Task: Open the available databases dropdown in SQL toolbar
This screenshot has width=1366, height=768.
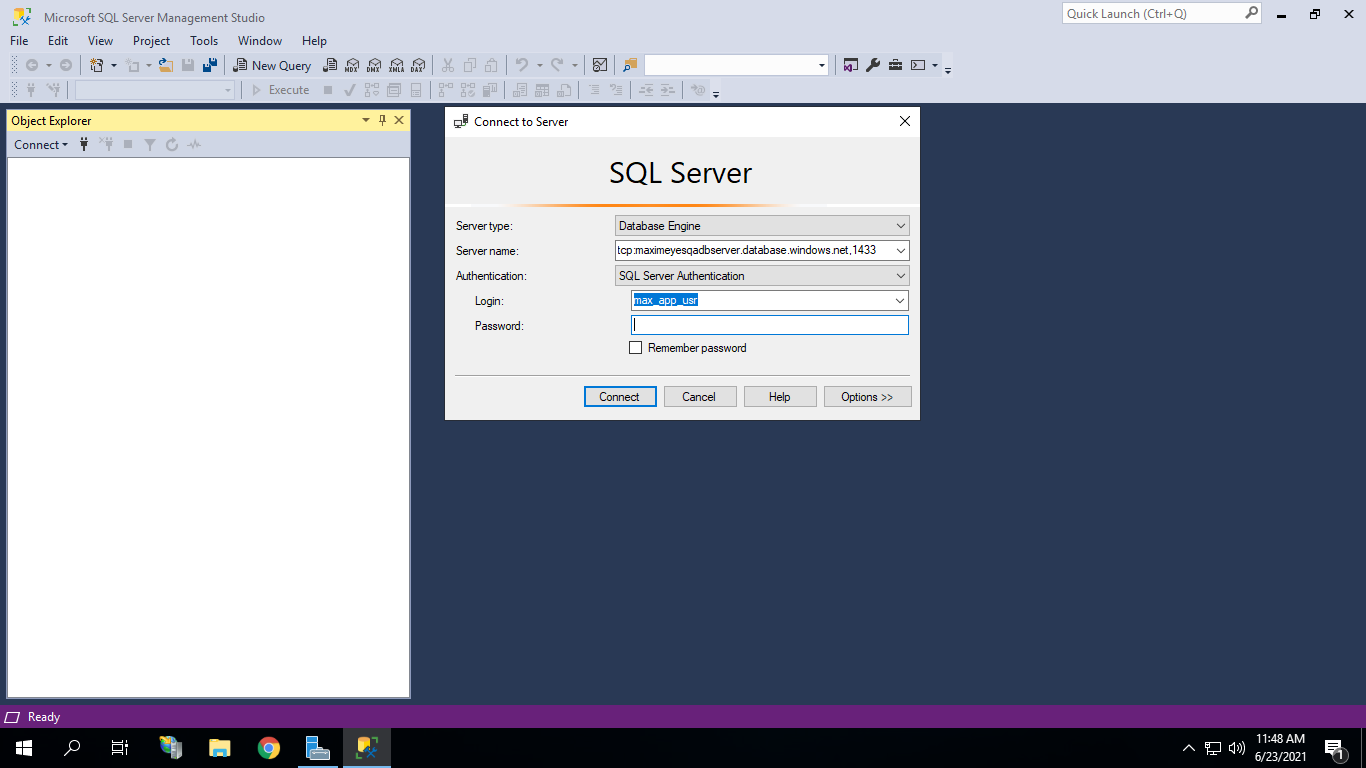Action: pos(155,90)
